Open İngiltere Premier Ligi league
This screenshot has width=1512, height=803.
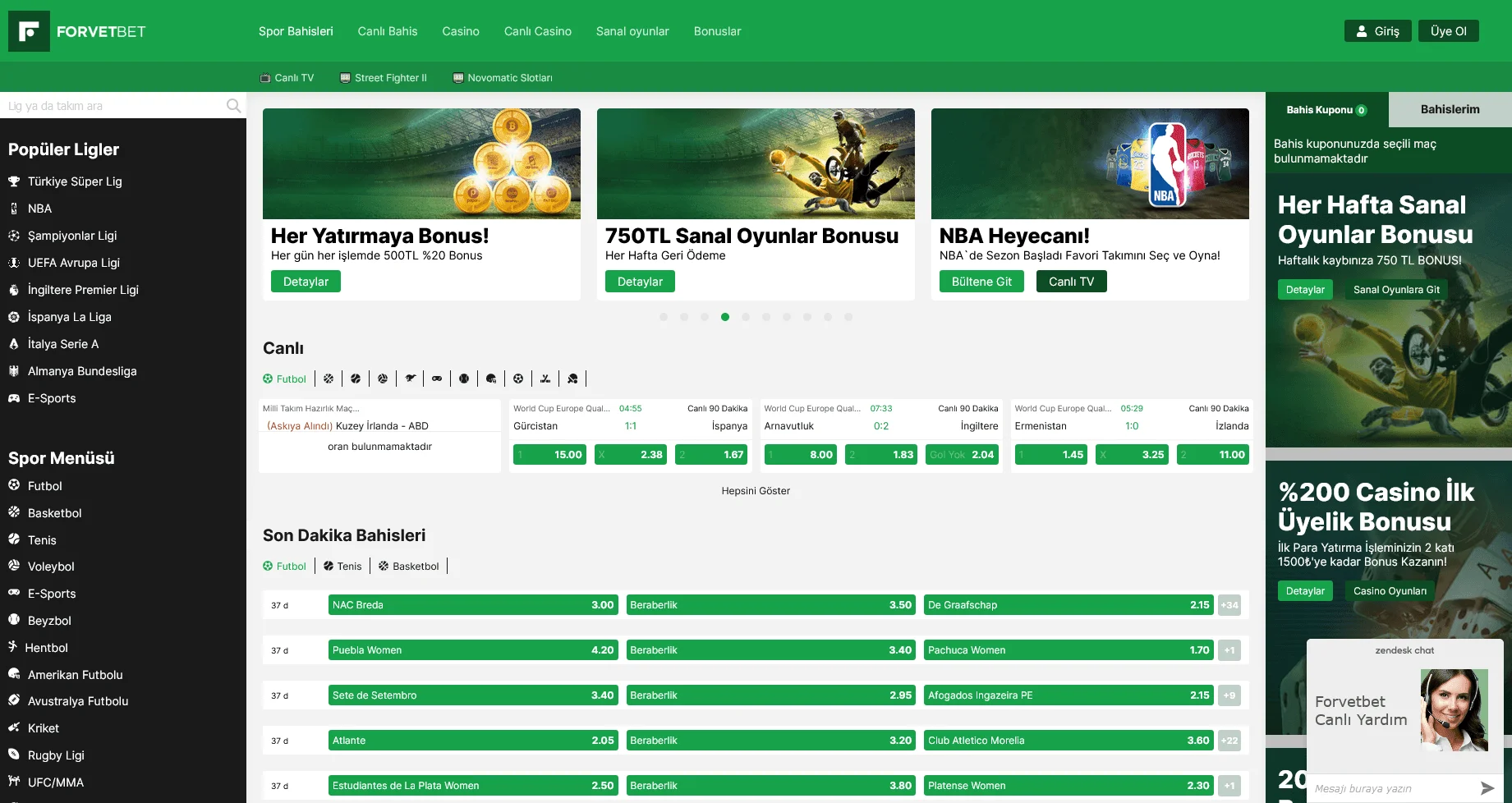pyautogui.click(x=83, y=290)
